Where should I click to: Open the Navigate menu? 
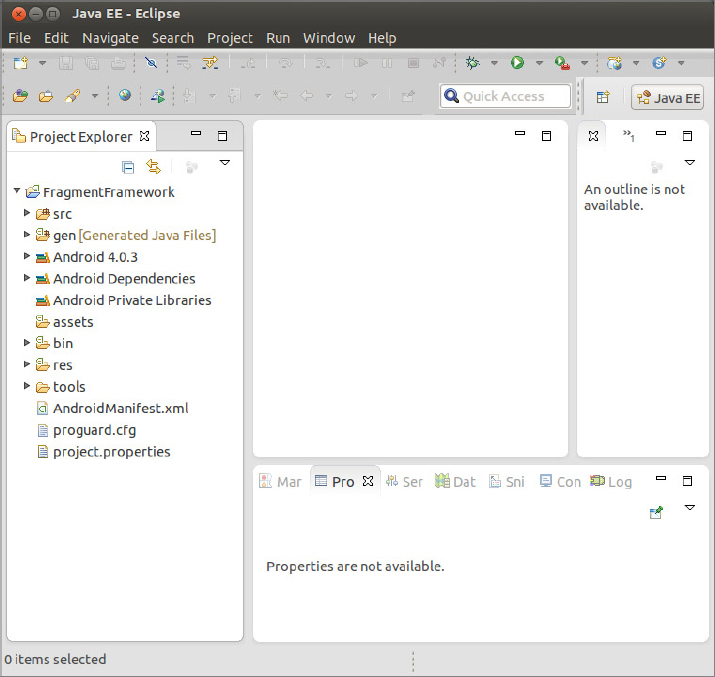coord(110,38)
